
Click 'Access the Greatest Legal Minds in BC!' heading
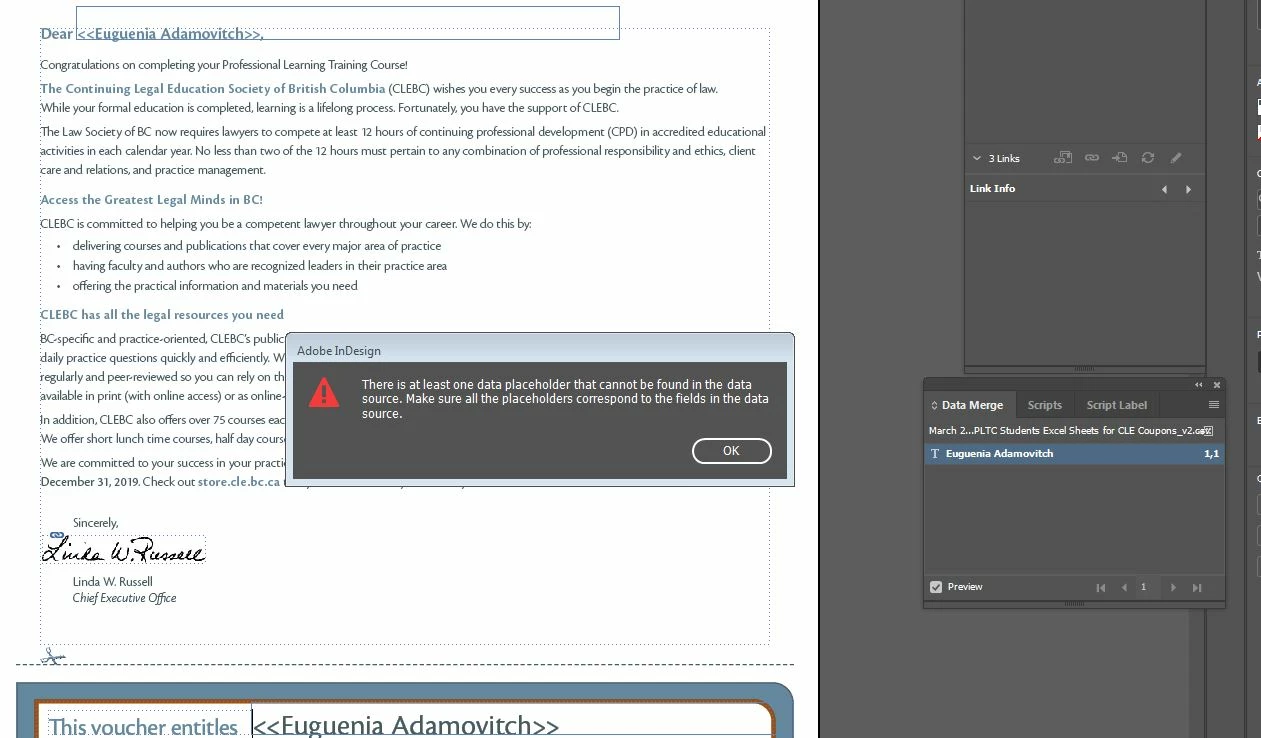tap(151, 200)
